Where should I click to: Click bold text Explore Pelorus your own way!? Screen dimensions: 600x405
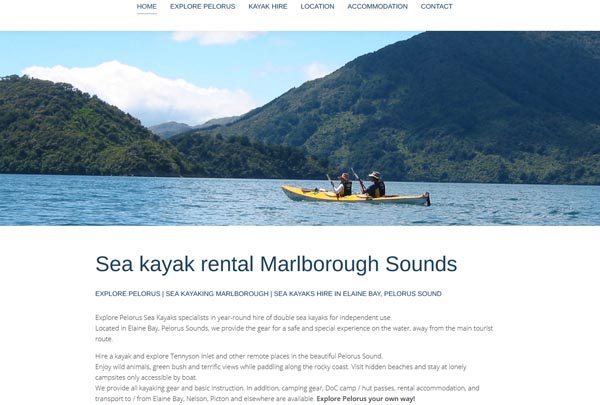pyautogui.click(x=366, y=398)
